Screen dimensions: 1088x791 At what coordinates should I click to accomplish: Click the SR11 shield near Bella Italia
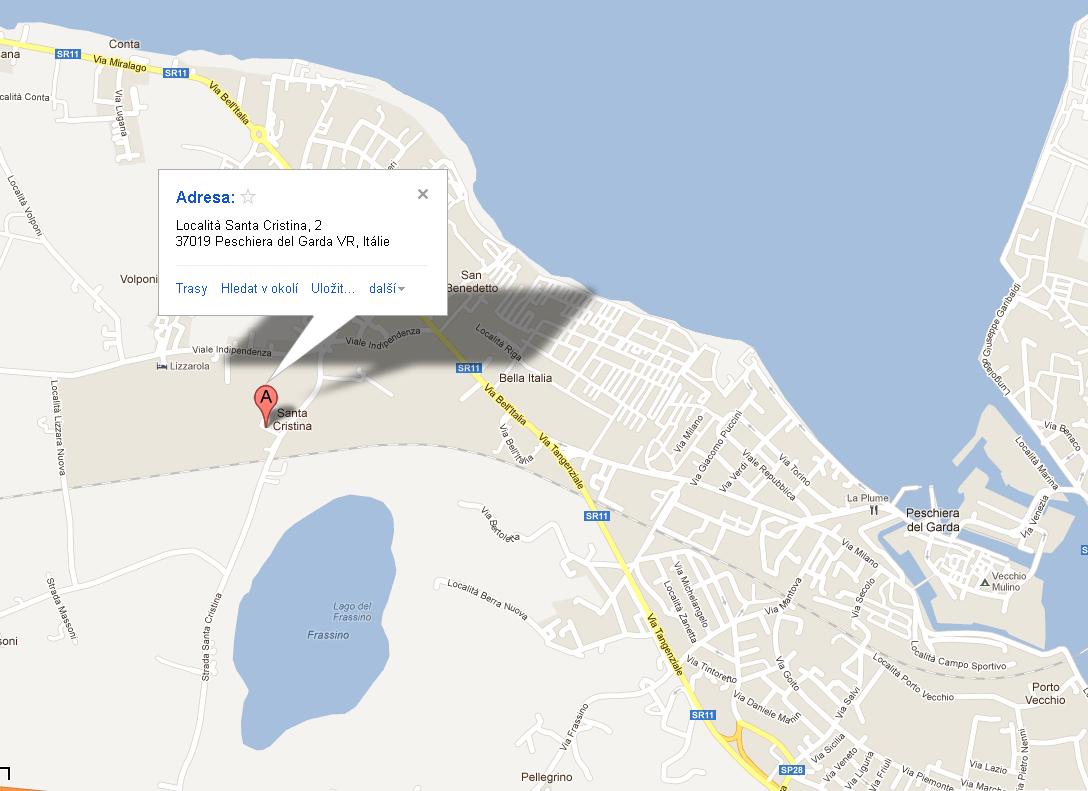[468, 368]
